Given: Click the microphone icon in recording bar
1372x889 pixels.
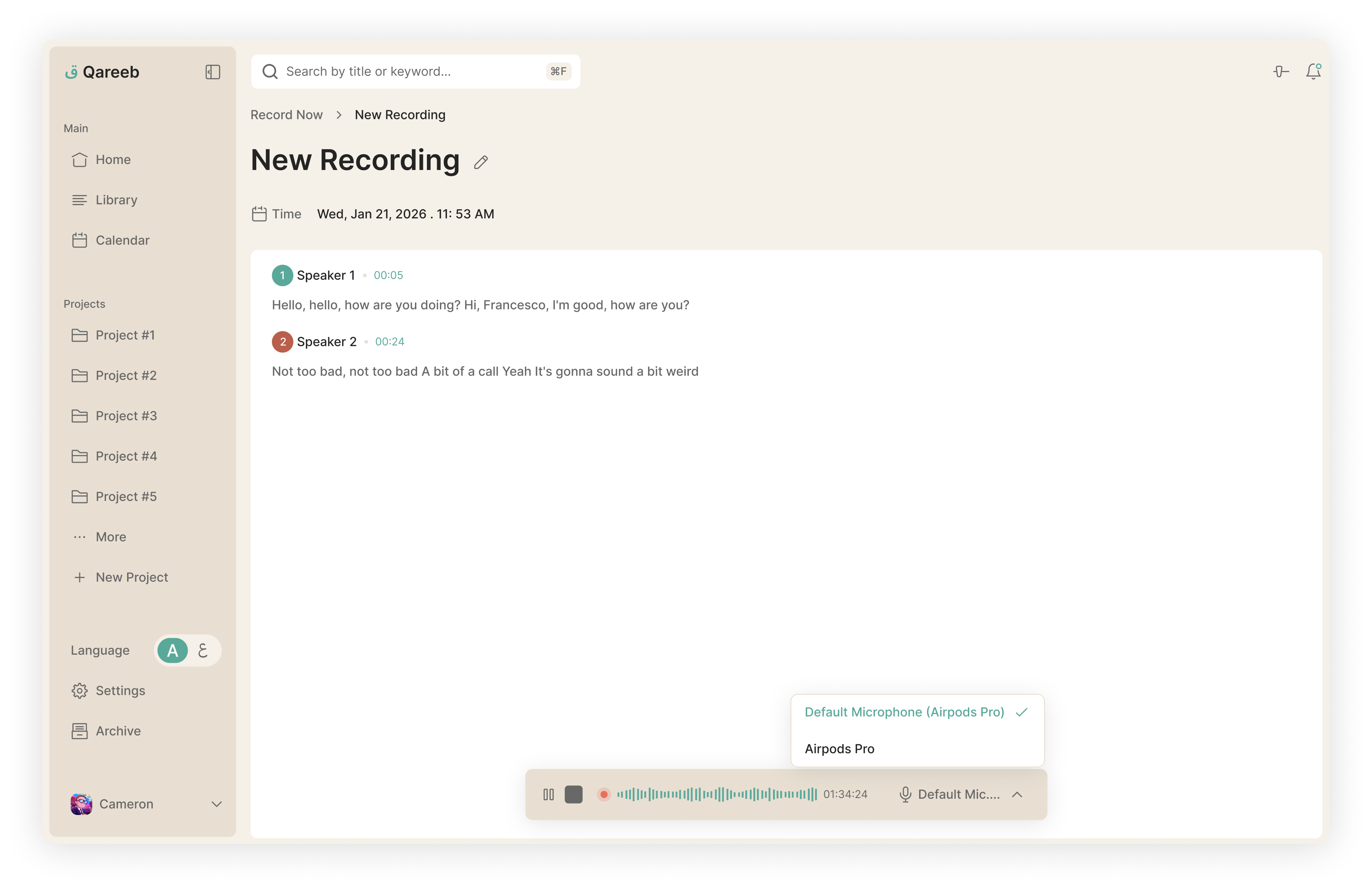Looking at the screenshot, I should point(905,795).
